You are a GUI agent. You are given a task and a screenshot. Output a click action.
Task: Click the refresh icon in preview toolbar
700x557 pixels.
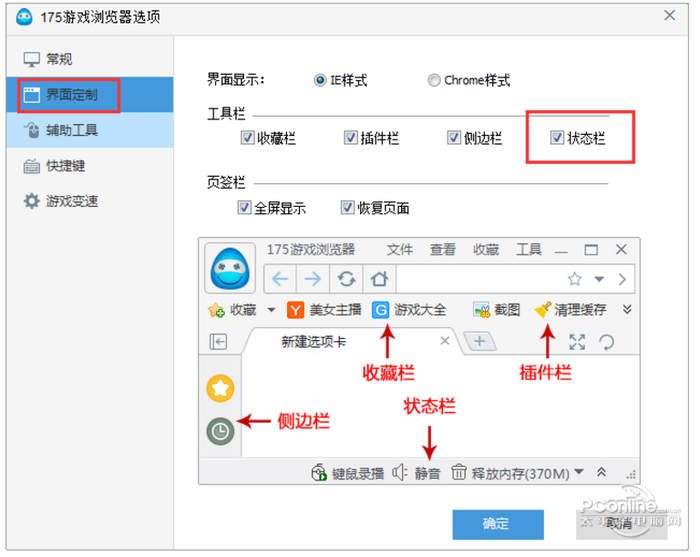(x=346, y=279)
